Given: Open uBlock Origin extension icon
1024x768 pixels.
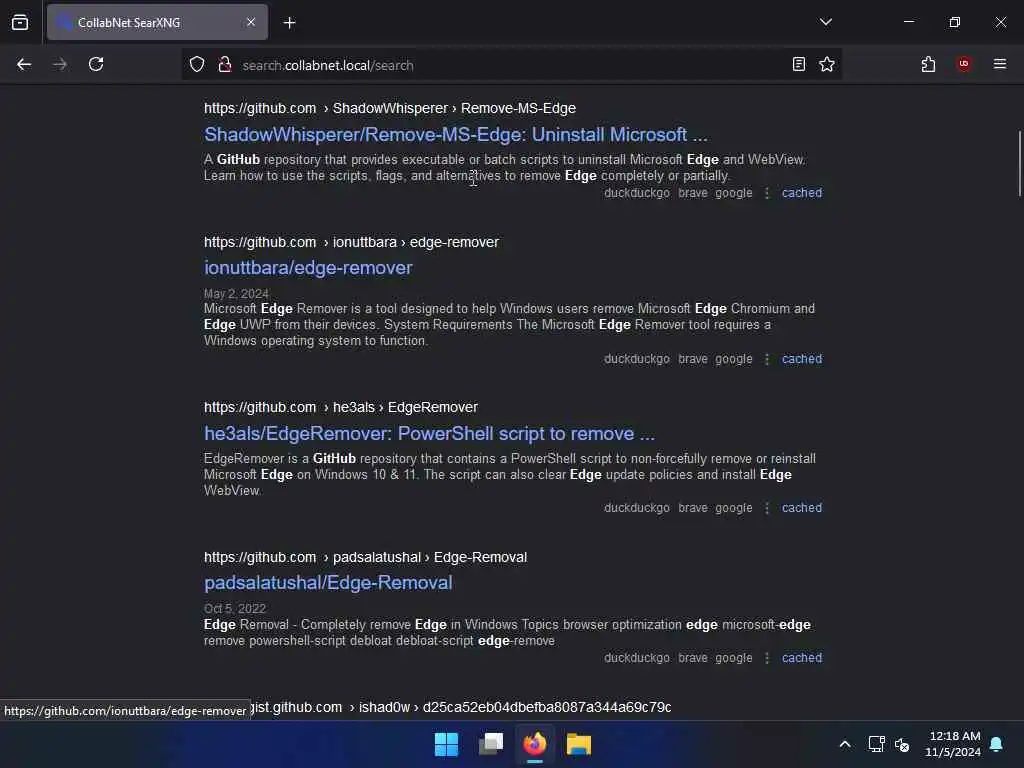Looking at the screenshot, I should [x=964, y=64].
